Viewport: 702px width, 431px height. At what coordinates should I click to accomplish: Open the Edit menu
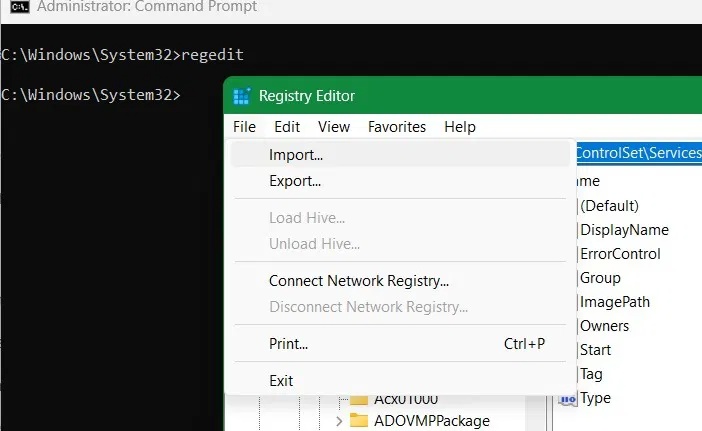[287, 127]
